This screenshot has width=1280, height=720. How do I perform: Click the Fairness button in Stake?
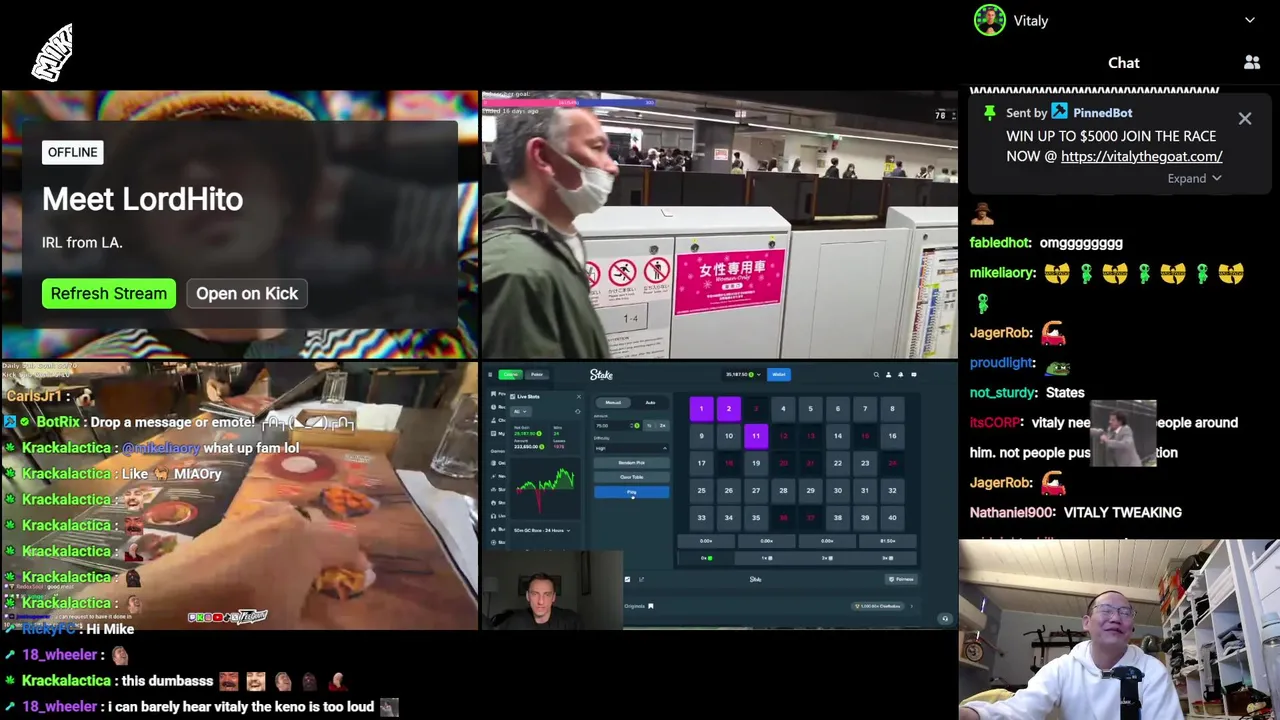902,579
